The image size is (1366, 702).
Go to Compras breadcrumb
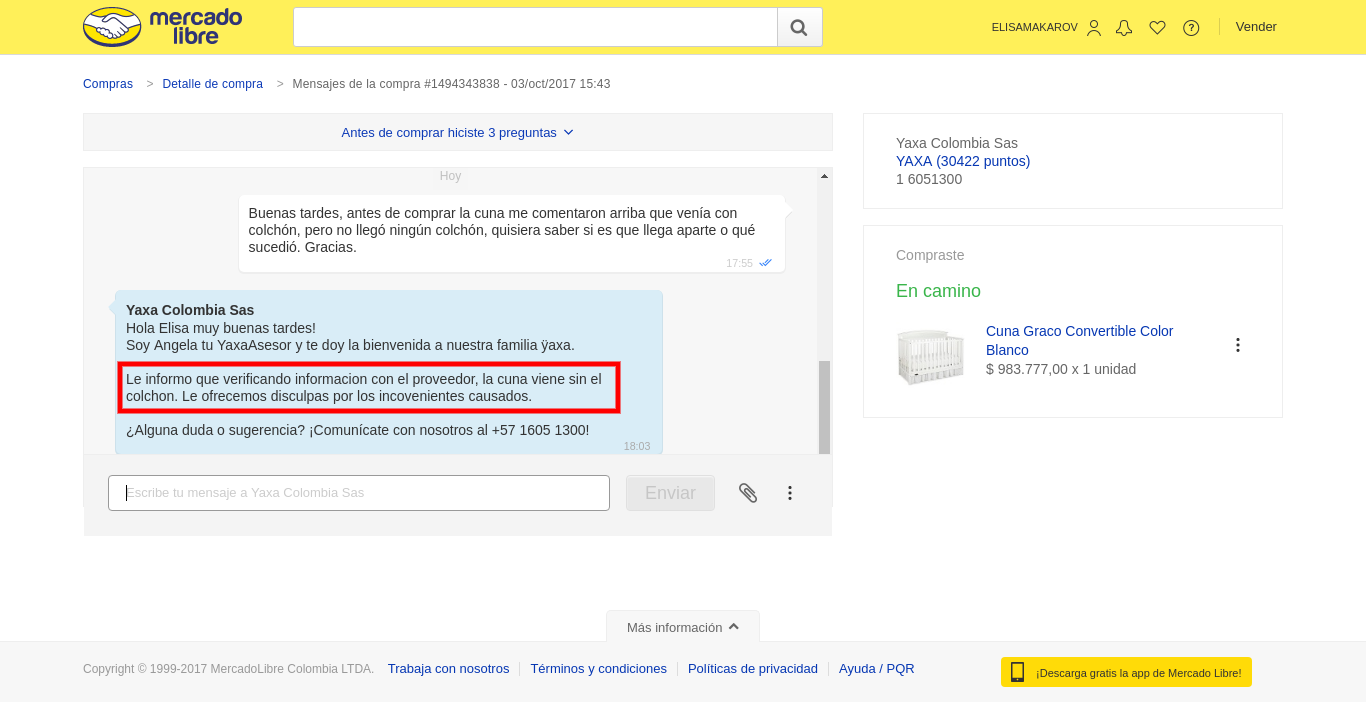pyautogui.click(x=108, y=84)
